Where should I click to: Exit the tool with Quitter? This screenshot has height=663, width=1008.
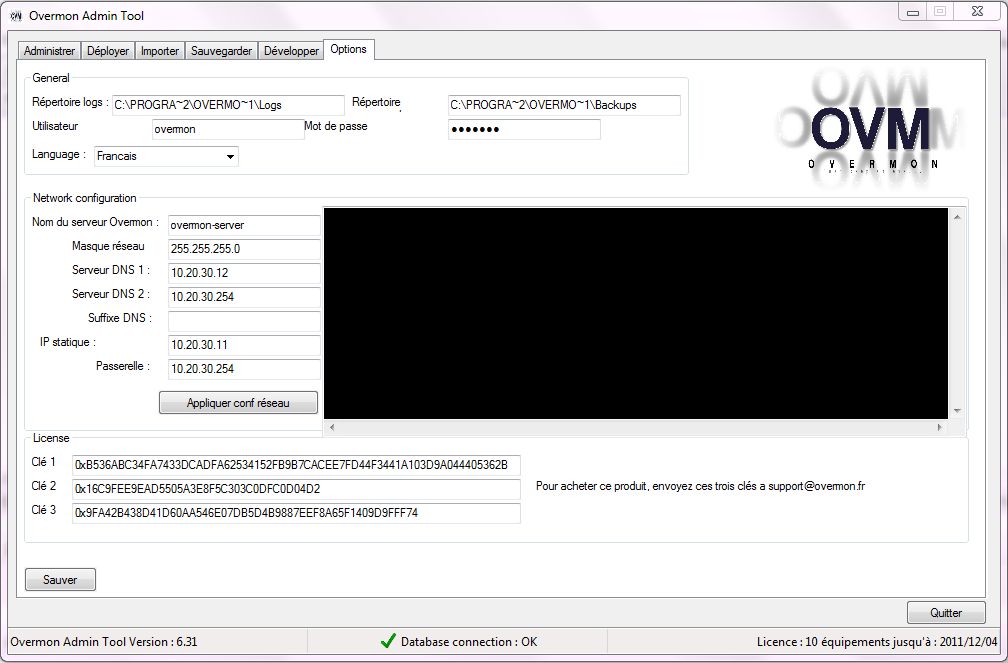click(946, 613)
